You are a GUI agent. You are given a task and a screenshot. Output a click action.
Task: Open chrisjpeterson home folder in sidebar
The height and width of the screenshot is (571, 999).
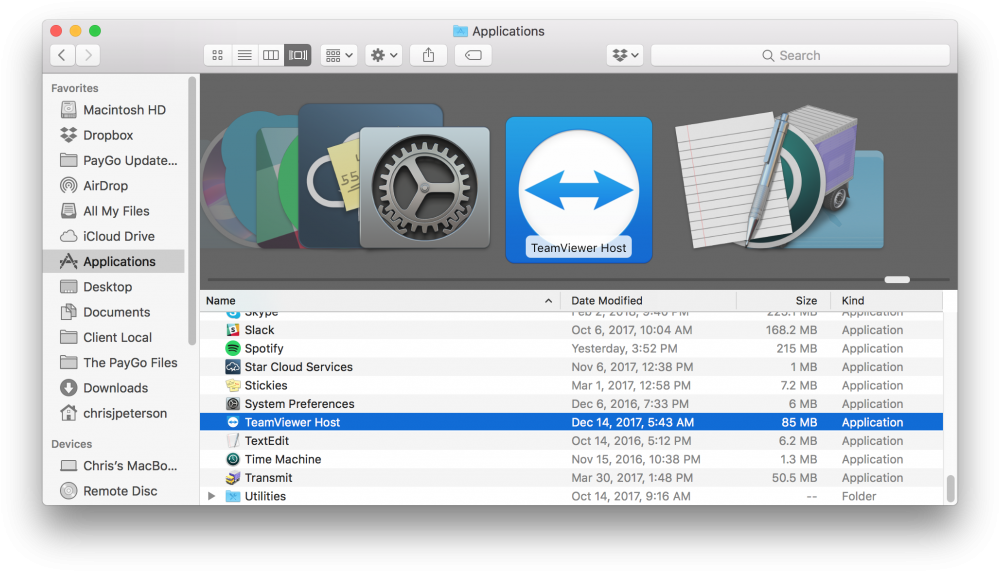pyautogui.click(x=113, y=413)
